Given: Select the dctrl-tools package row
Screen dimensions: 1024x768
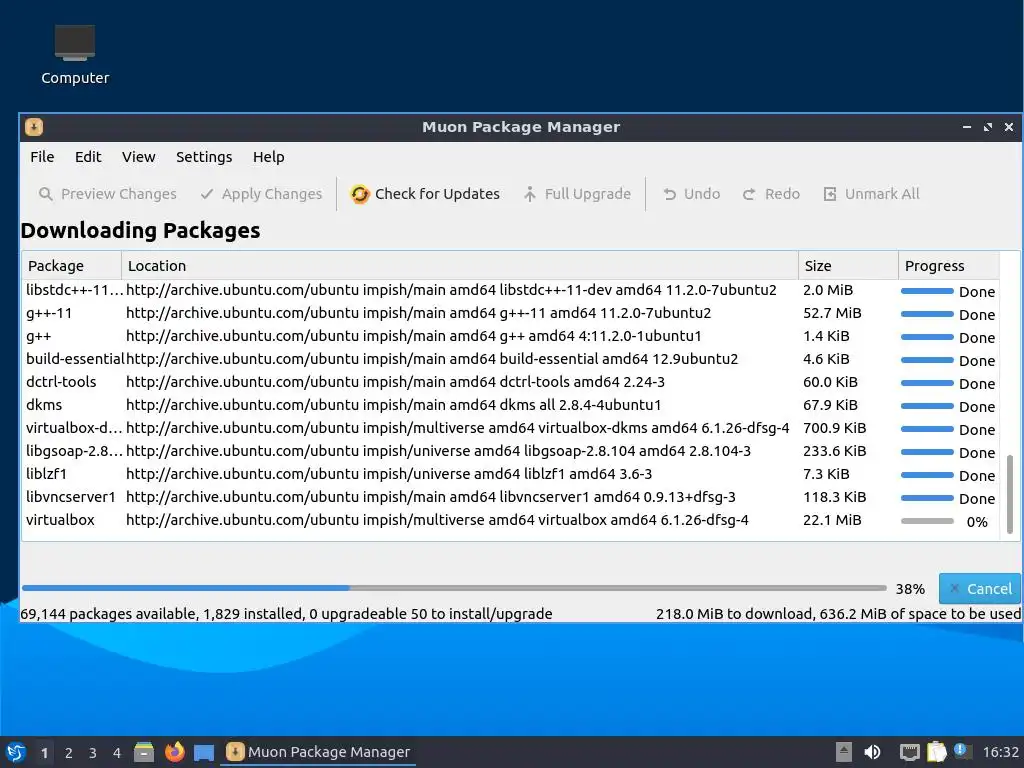Looking at the screenshot, I should (511, 382).
